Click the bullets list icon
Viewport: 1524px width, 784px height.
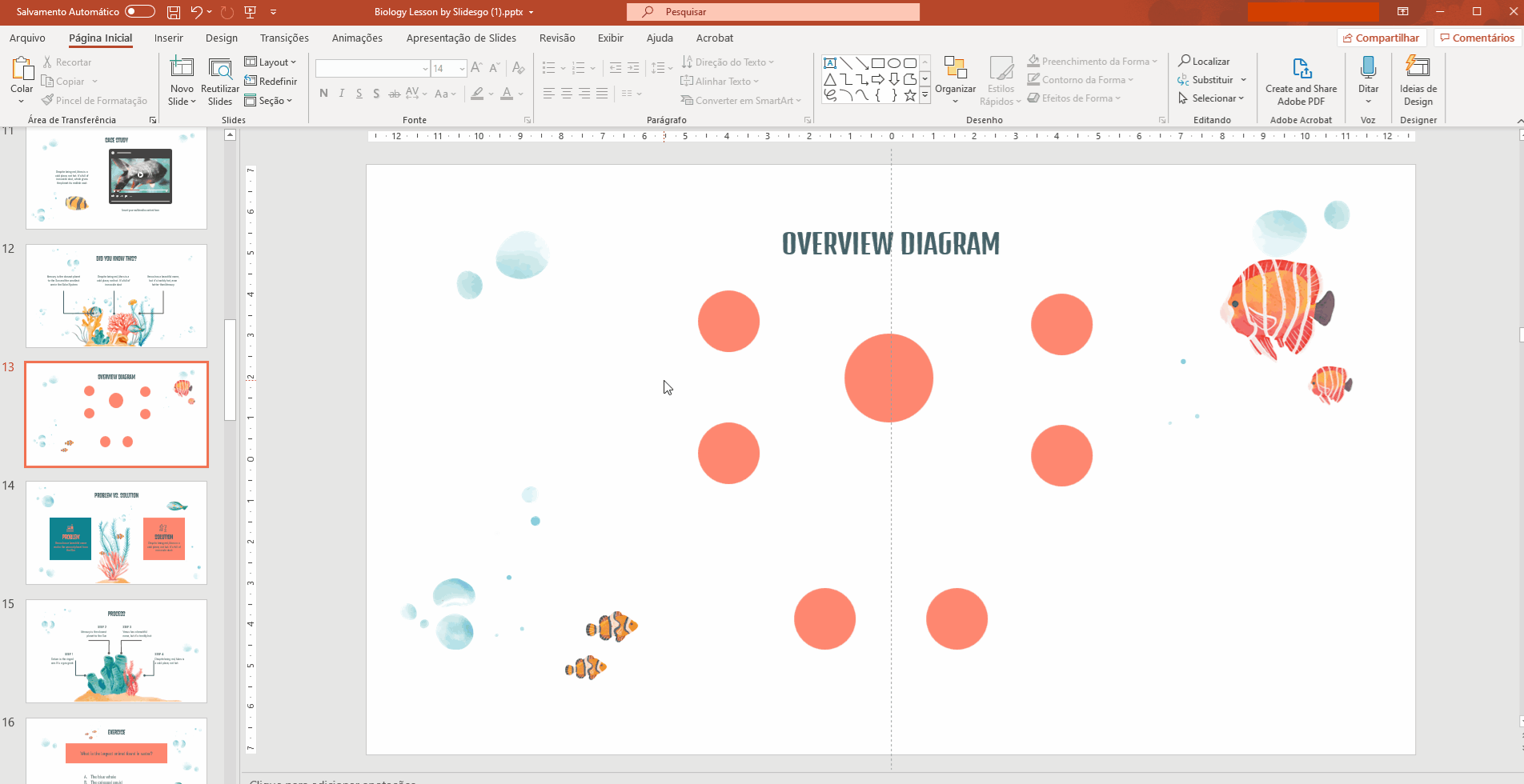(548, 68)
